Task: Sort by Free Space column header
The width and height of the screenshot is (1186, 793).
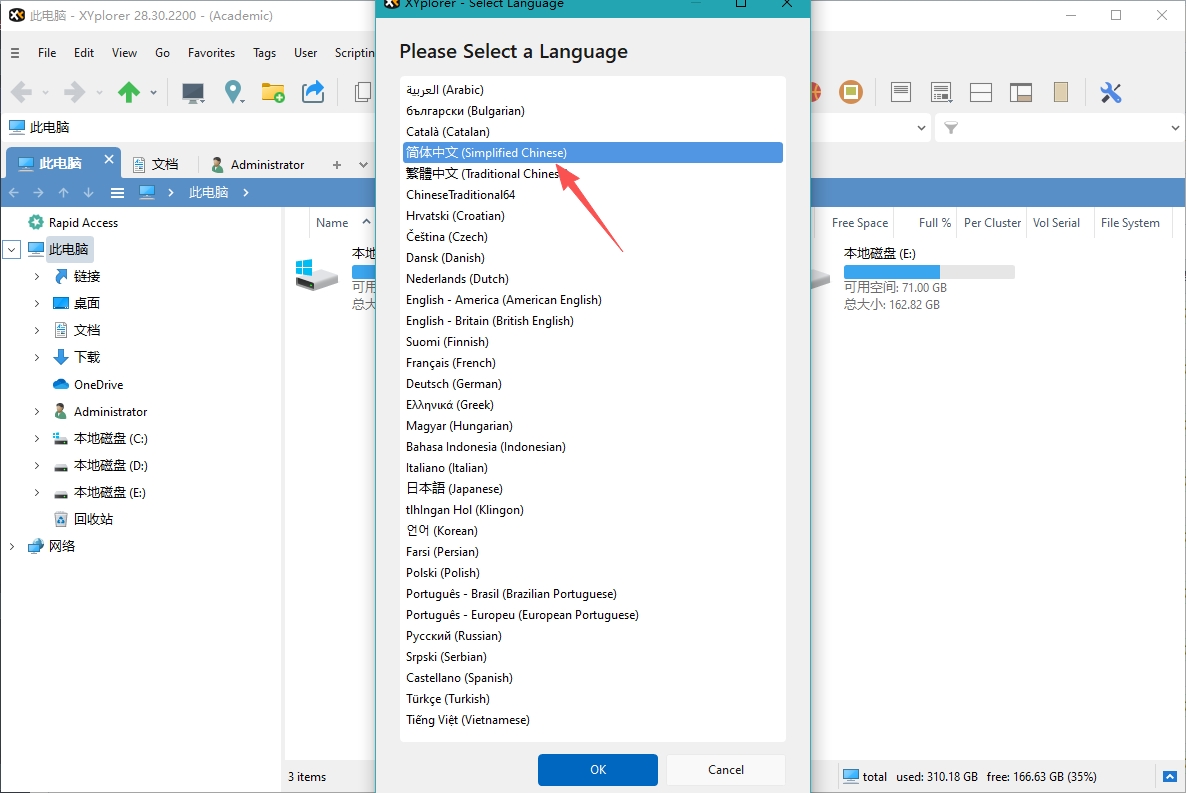Action: [x=859, y=222]
